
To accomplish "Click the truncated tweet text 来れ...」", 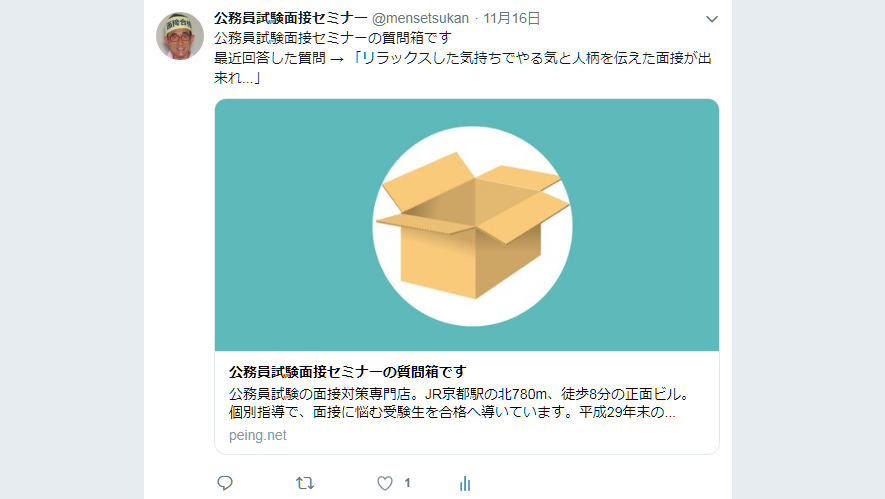I will click(238, 78).
